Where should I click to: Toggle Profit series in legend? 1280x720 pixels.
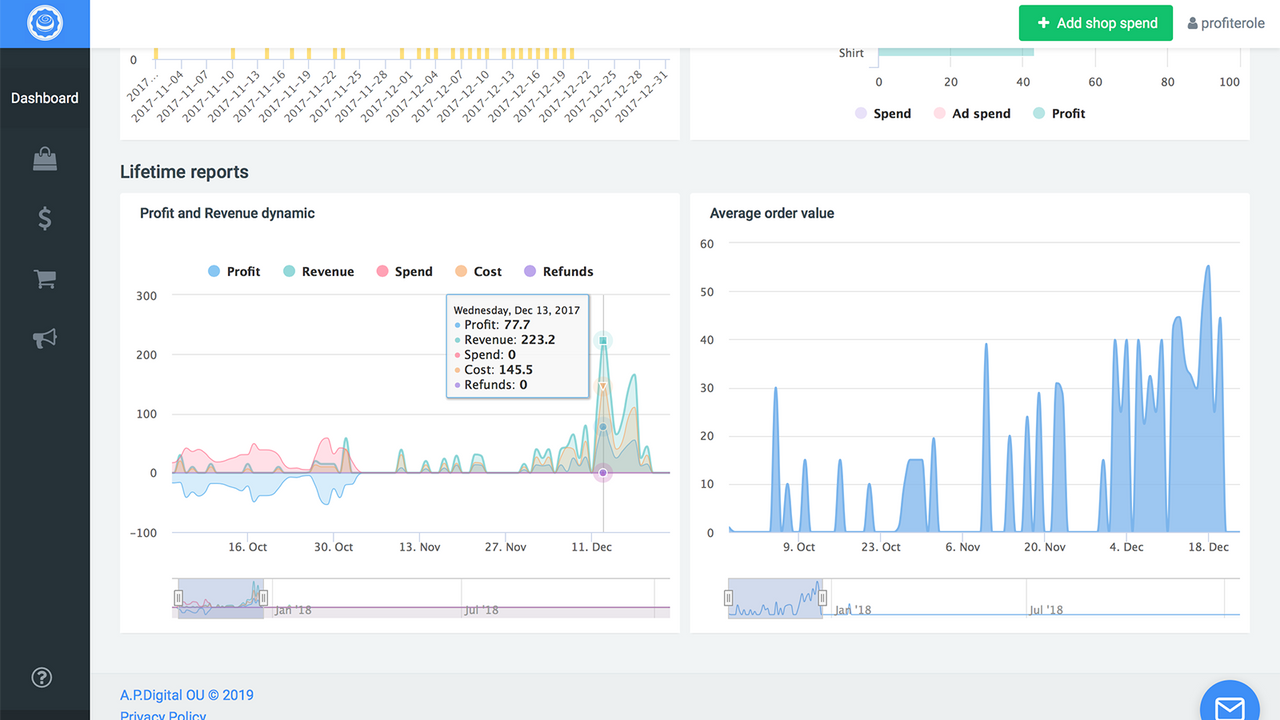234,271
